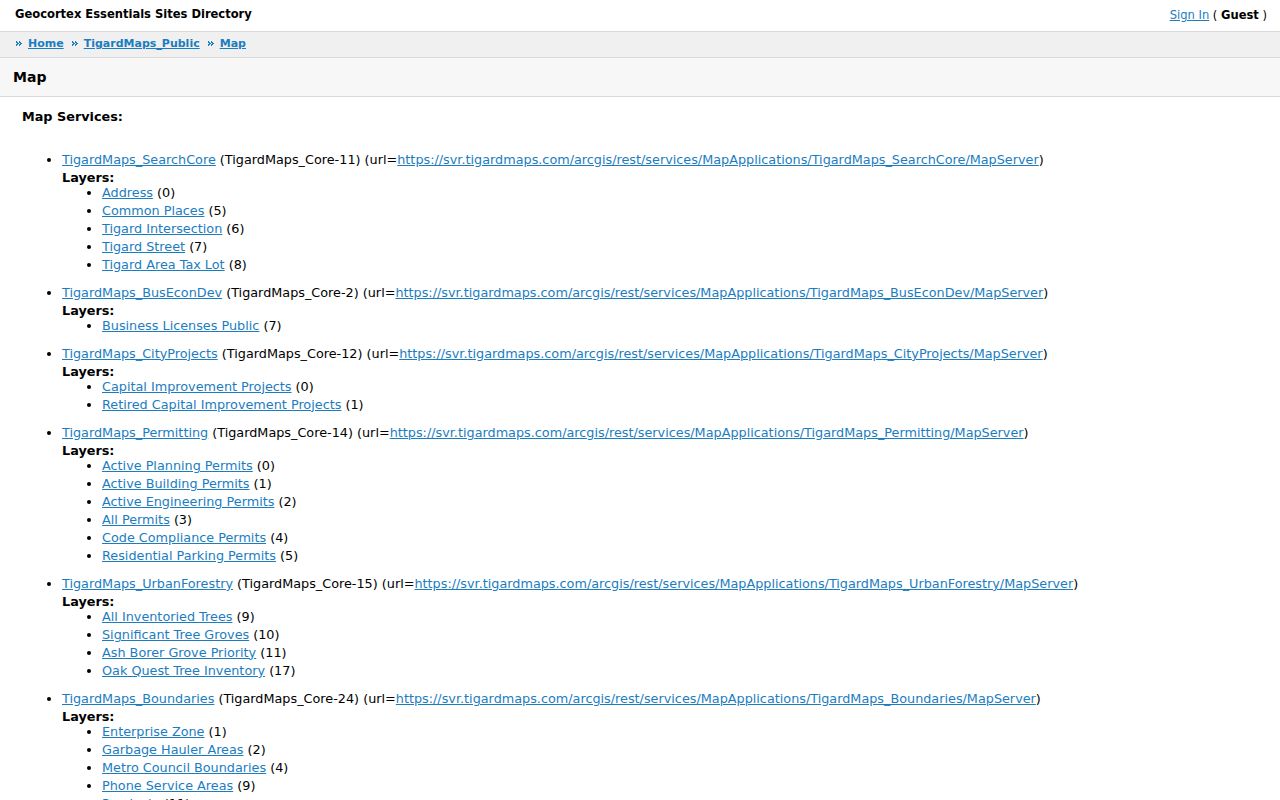Visit the Boundaries MapServer URL
This screenshot has width=1280, height=800.
[716, 699]
